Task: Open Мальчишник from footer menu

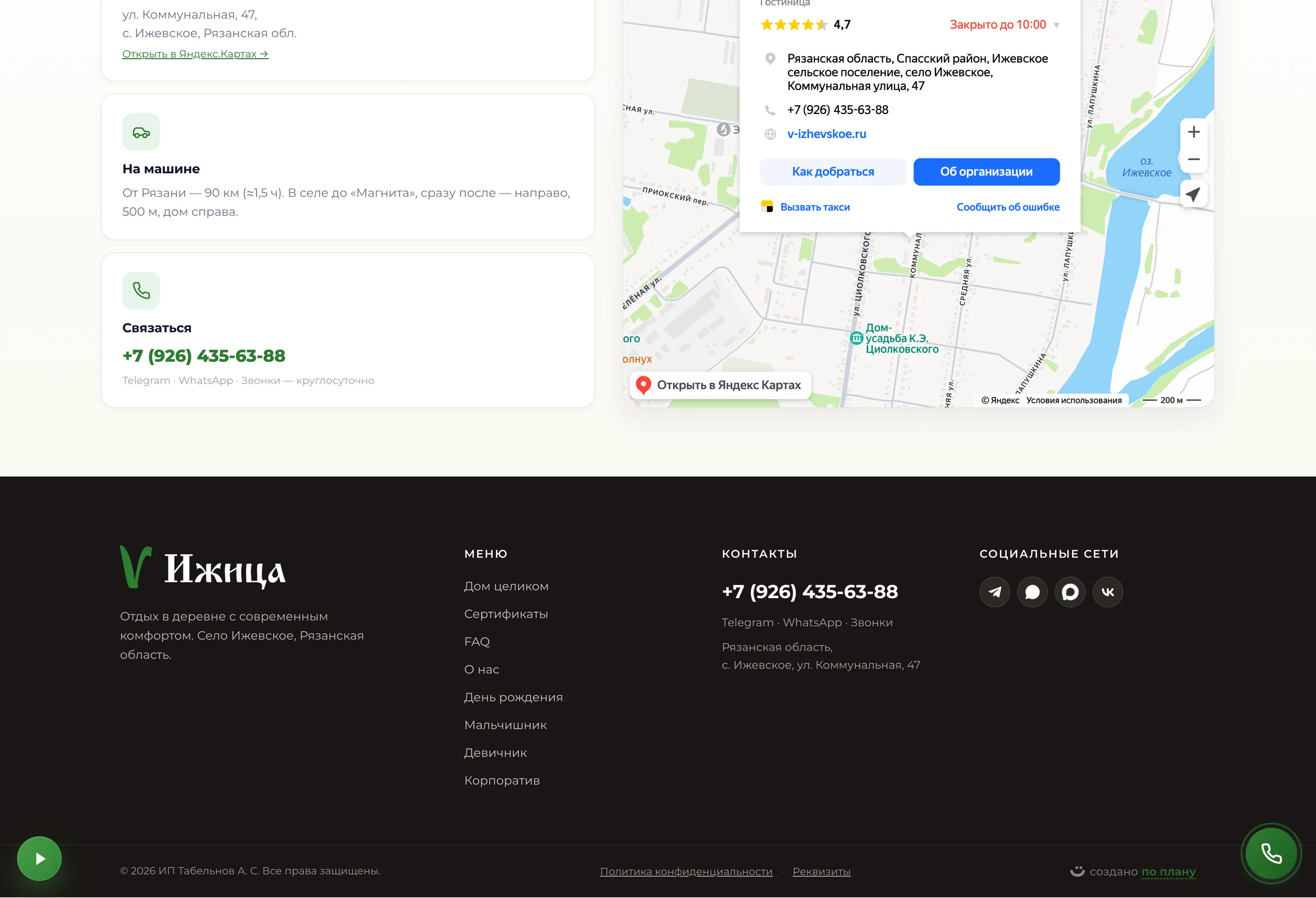Action: pos(505,725)
